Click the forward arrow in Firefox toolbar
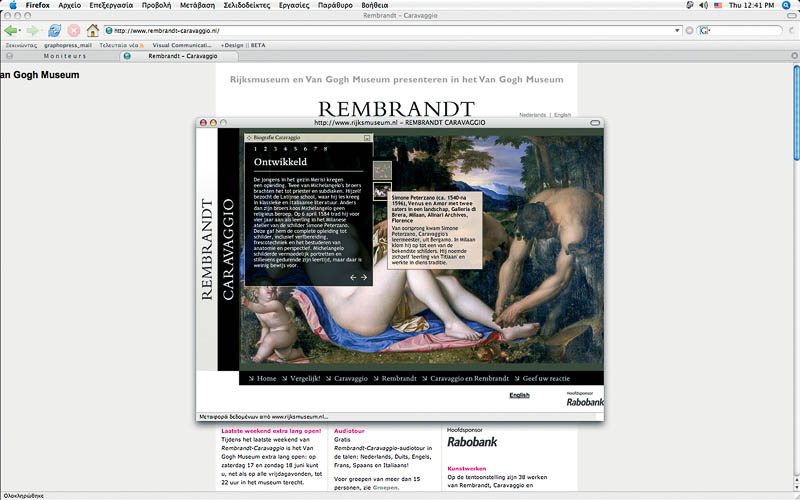Viewport: 800px width, 500px height. click(32, 31)
